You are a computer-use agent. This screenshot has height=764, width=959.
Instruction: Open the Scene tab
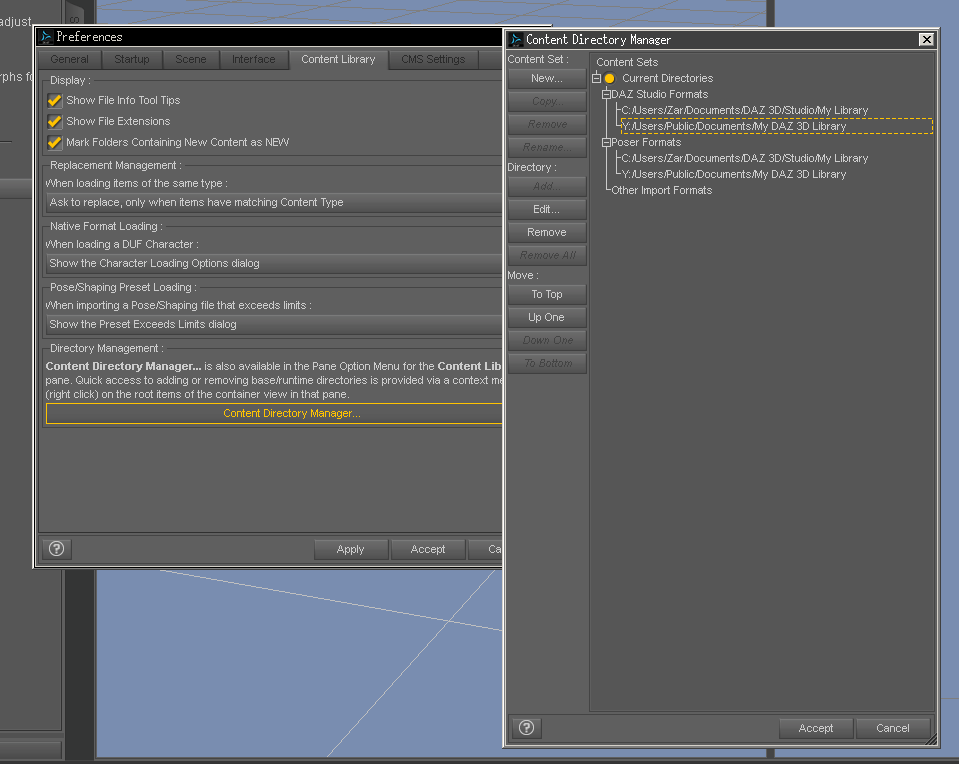pos(191,59)
